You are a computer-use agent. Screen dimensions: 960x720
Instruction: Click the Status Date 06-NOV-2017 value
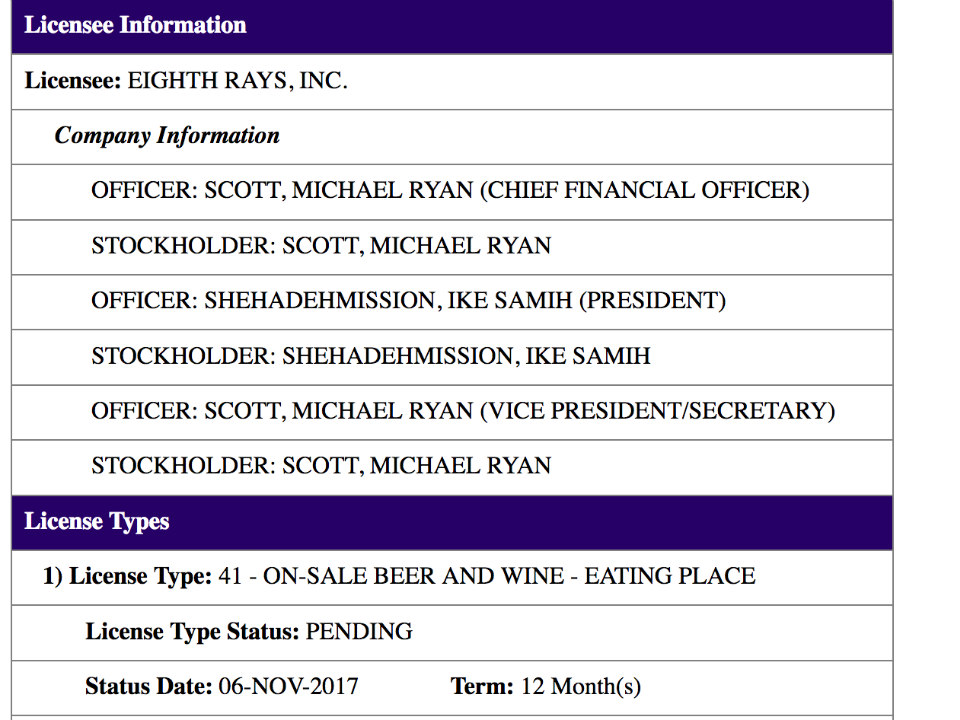[288, 686]
